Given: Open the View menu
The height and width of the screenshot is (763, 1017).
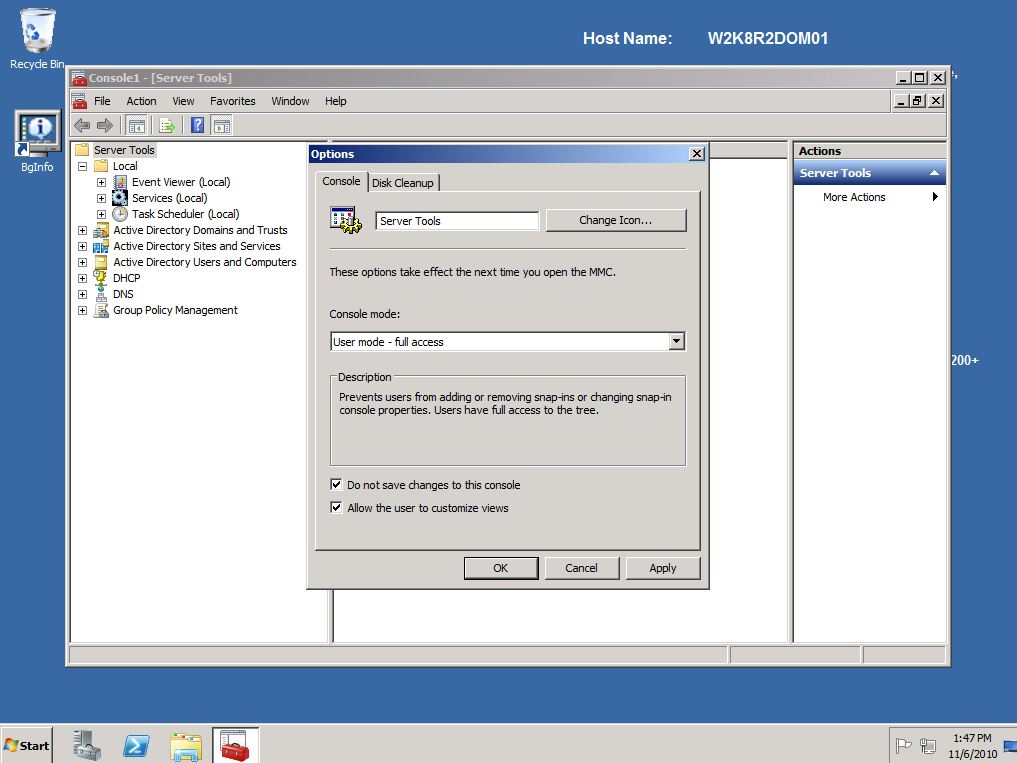Looking at the screenshot, I should point(183,101).
